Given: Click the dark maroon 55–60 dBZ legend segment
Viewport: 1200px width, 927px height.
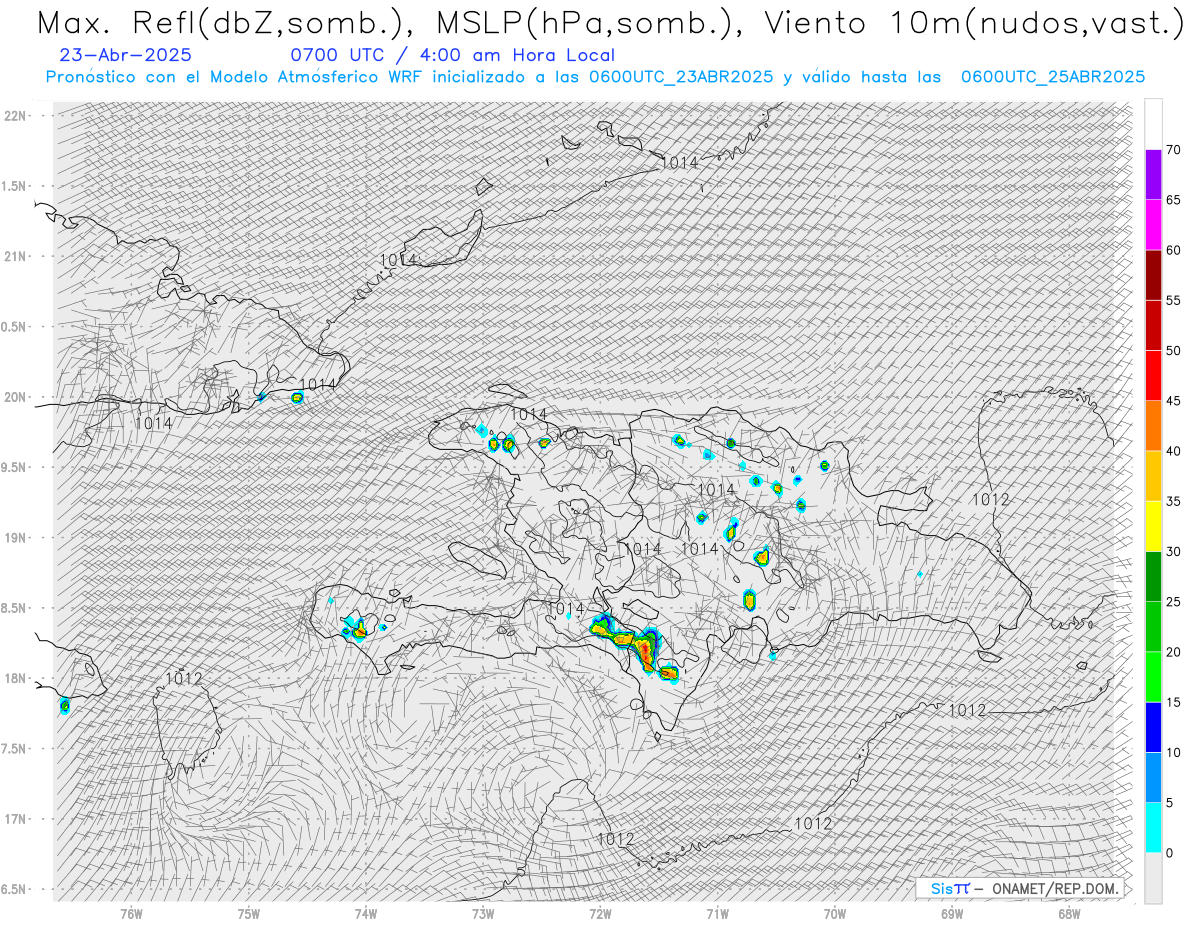Looking at the screenshot, I should click(x=1153, y=275).
